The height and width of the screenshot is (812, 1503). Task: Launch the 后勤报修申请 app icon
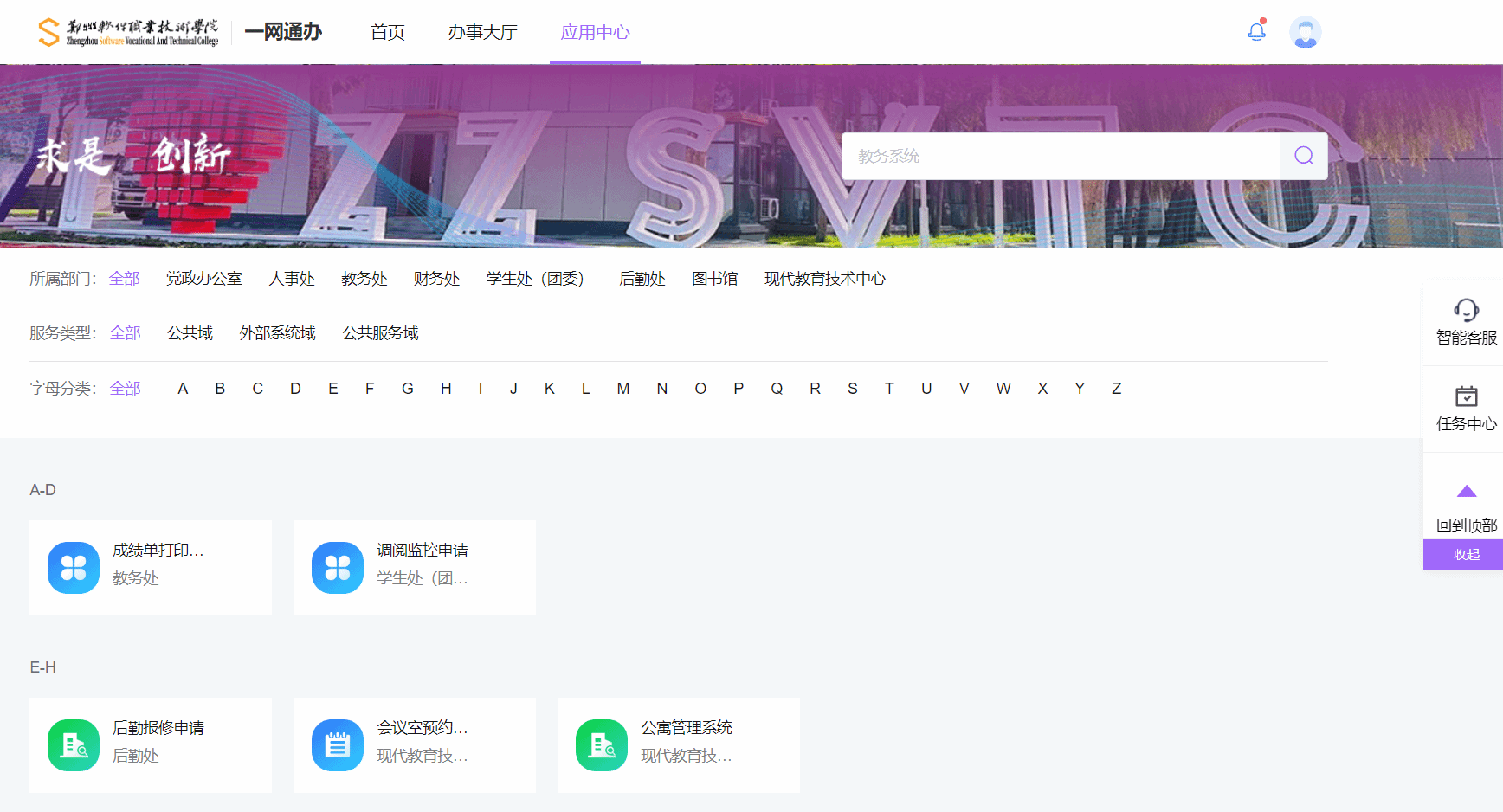pyautogui.click(x=74, y=745)
